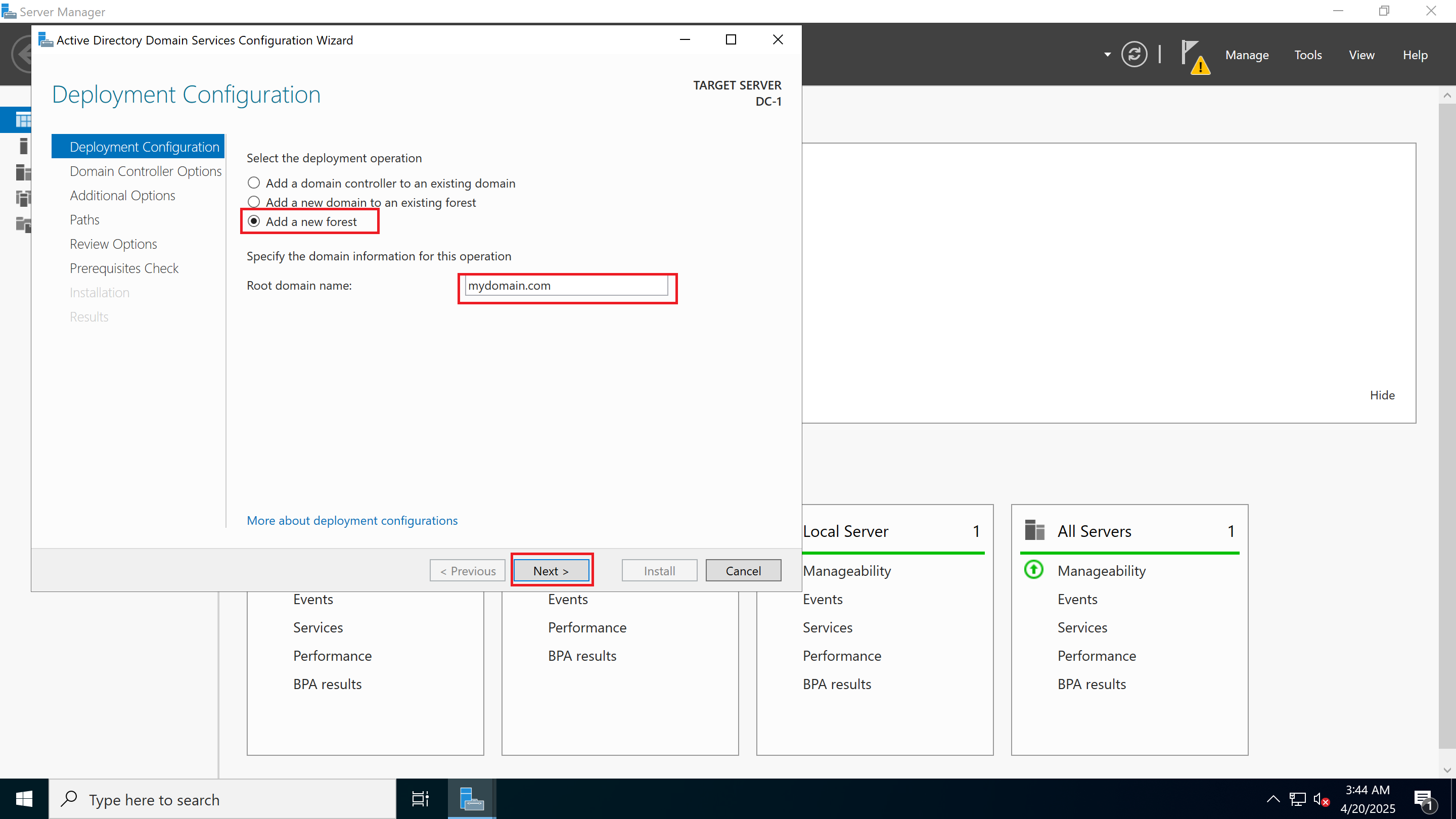1456x819 pixels.
Task: Open Manageability in Local Server tile
Action: tap(847, 571)
